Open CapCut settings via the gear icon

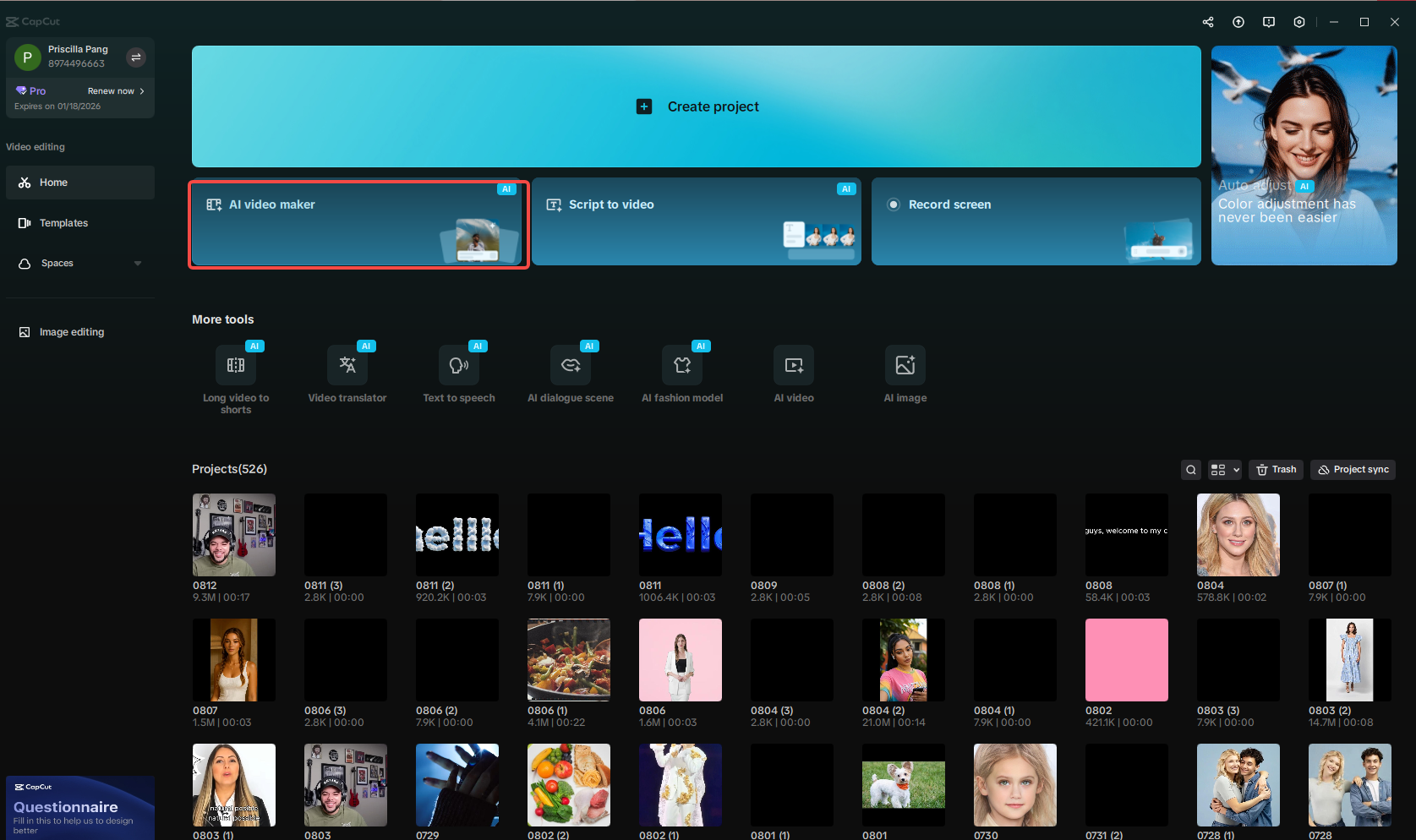1299,21
